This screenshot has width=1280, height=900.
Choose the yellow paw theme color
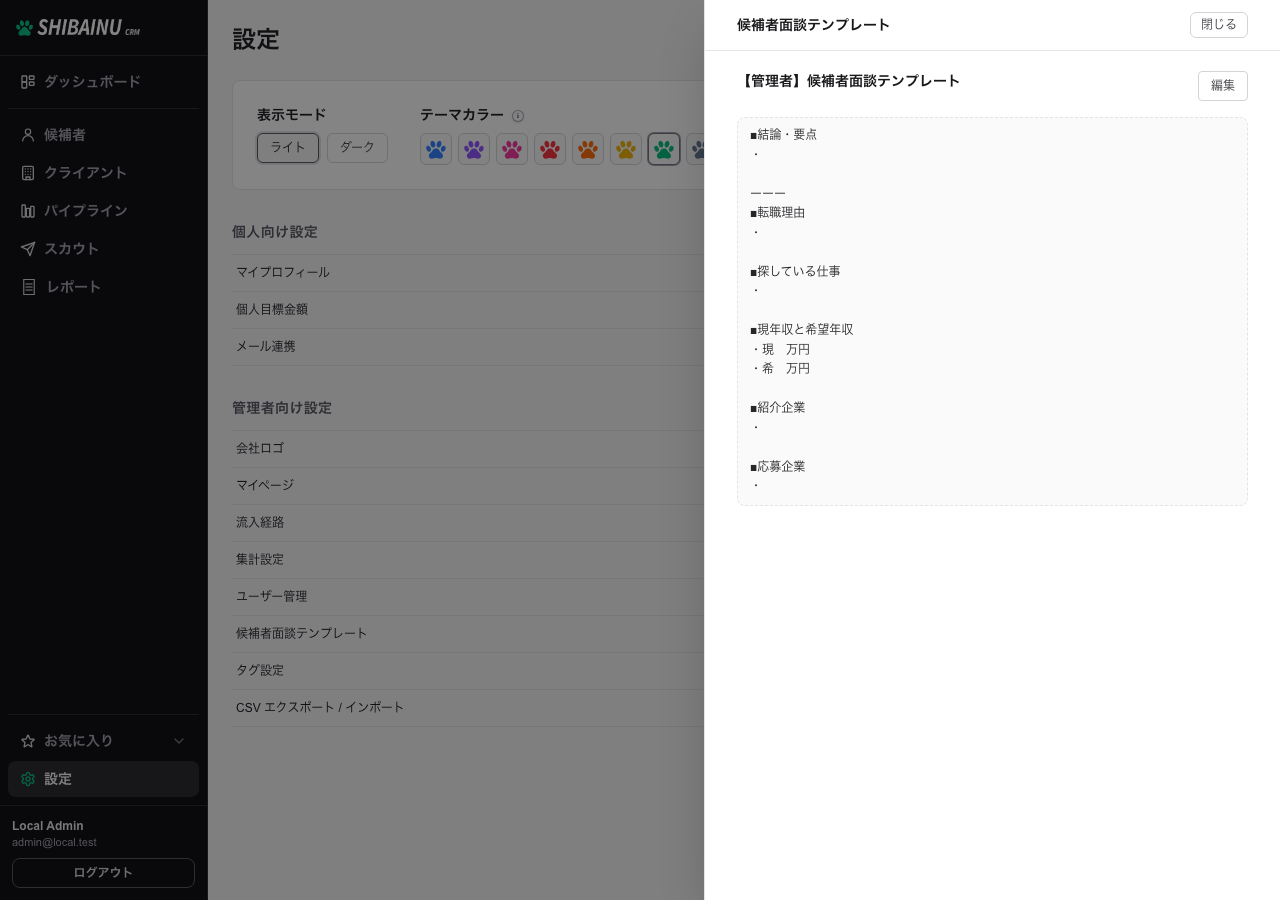(626, 149)
